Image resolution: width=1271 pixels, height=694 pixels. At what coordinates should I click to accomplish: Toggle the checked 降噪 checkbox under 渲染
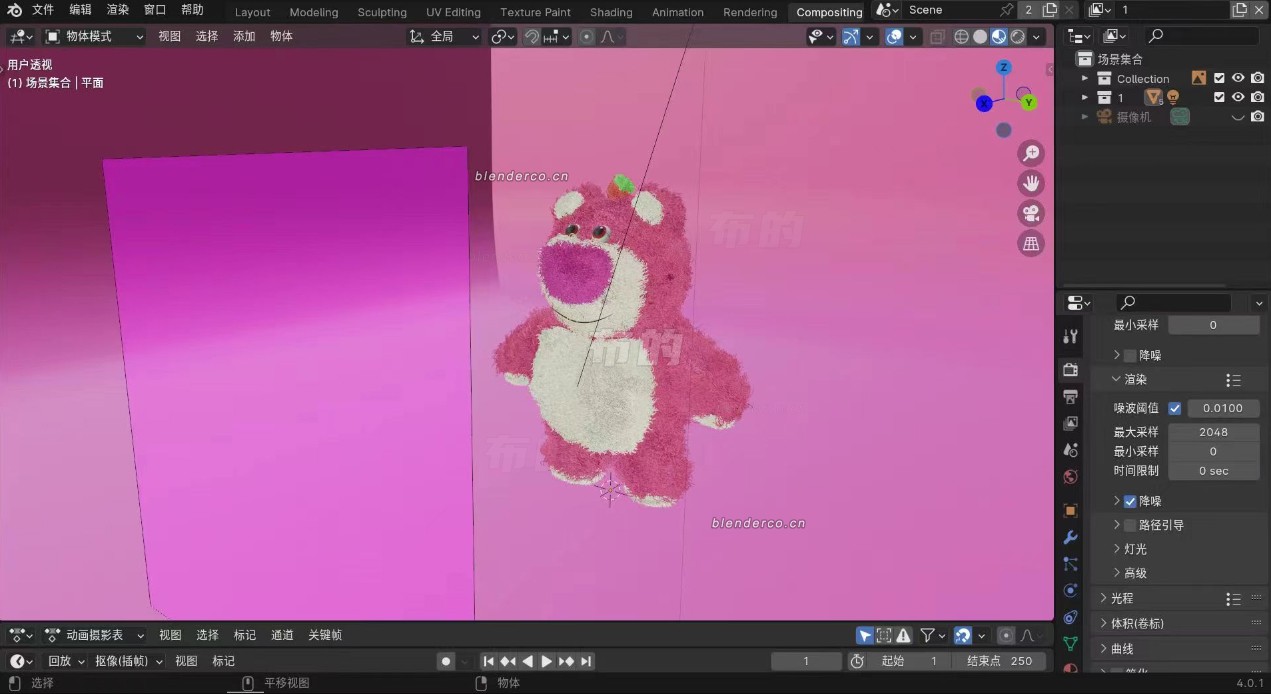(1130, 501)
